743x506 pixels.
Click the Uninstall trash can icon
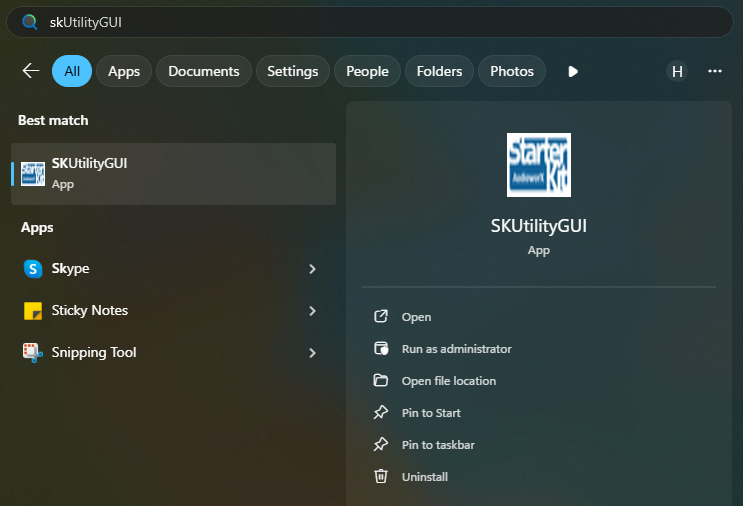381,476
